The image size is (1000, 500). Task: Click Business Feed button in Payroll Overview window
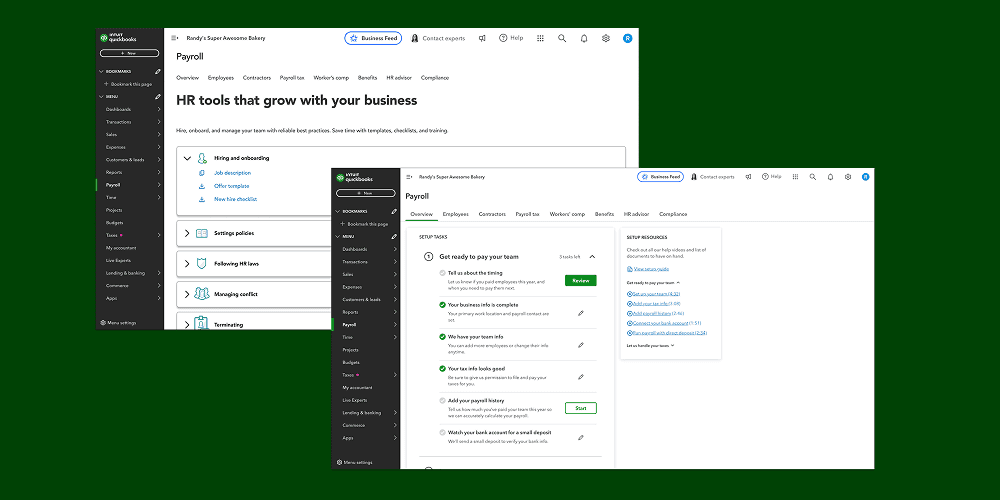[x=661, y=177]
